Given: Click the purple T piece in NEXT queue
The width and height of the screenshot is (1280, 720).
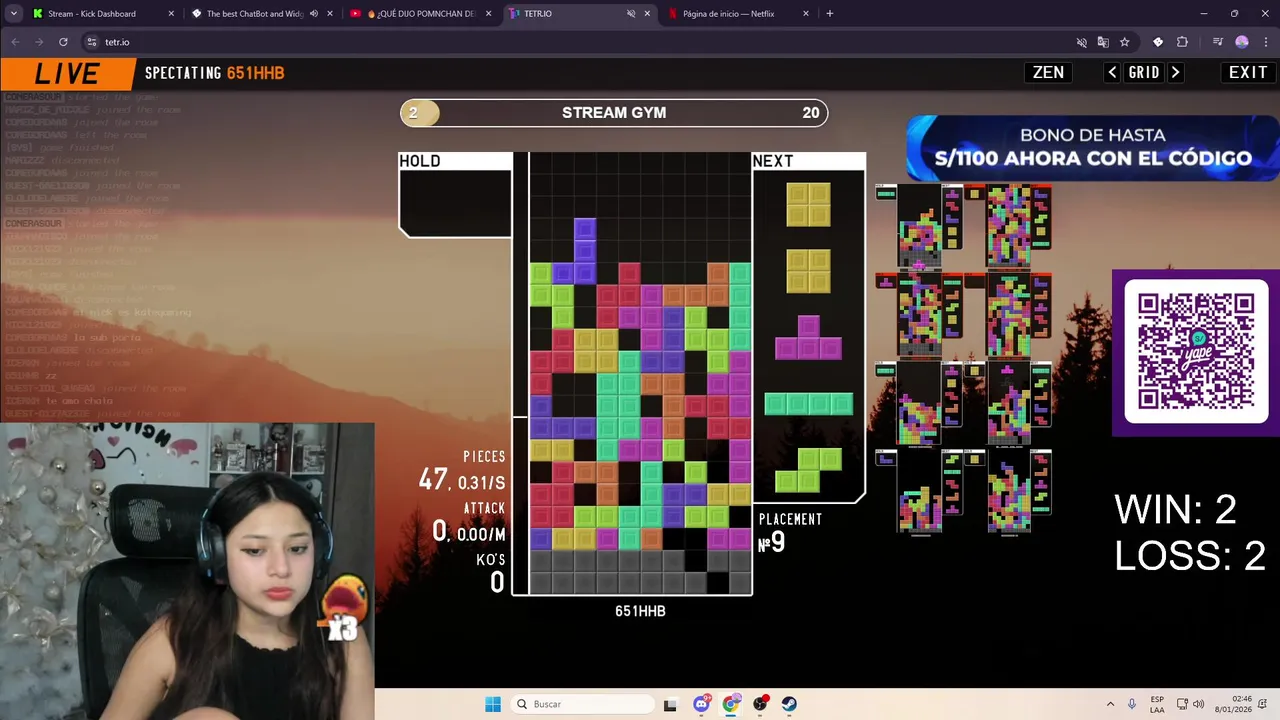Looking at the screenshot, I should click(808, 337).
